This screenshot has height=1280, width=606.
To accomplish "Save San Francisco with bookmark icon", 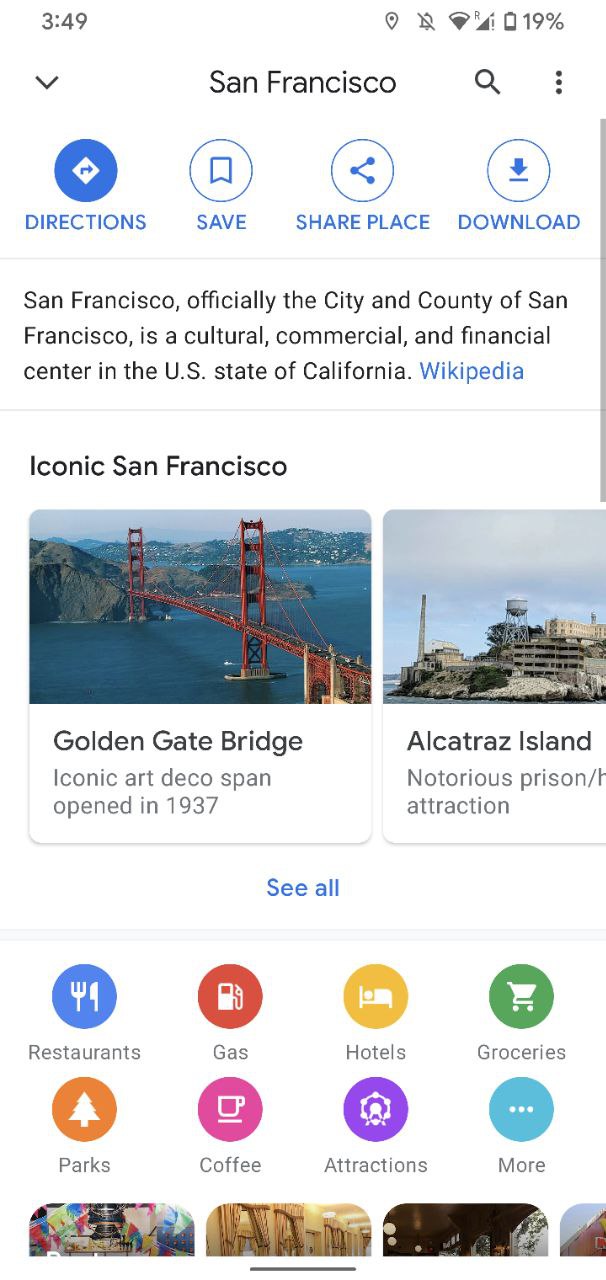I will click(x=221, y=172).
